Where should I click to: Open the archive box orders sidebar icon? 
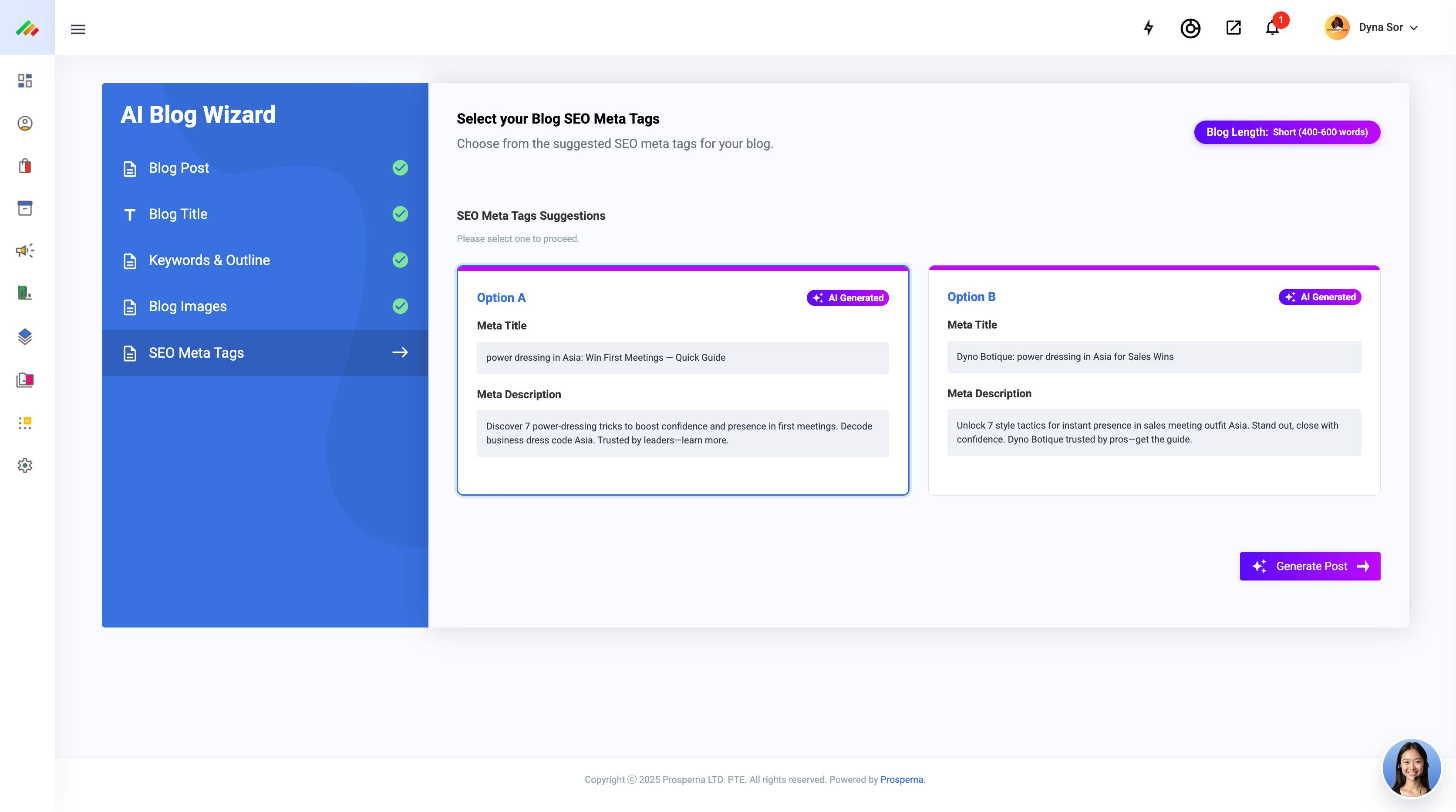[25, 208]
